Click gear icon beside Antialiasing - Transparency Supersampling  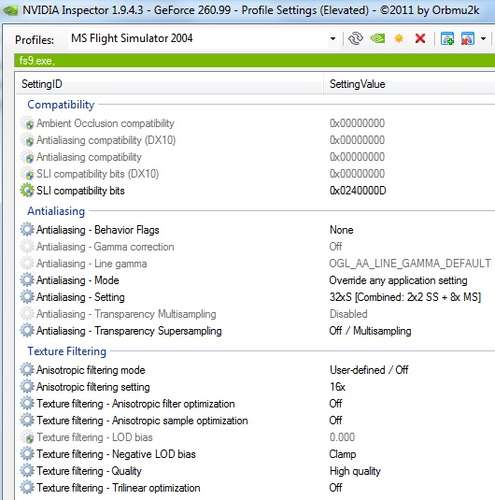tap(27, 331)
